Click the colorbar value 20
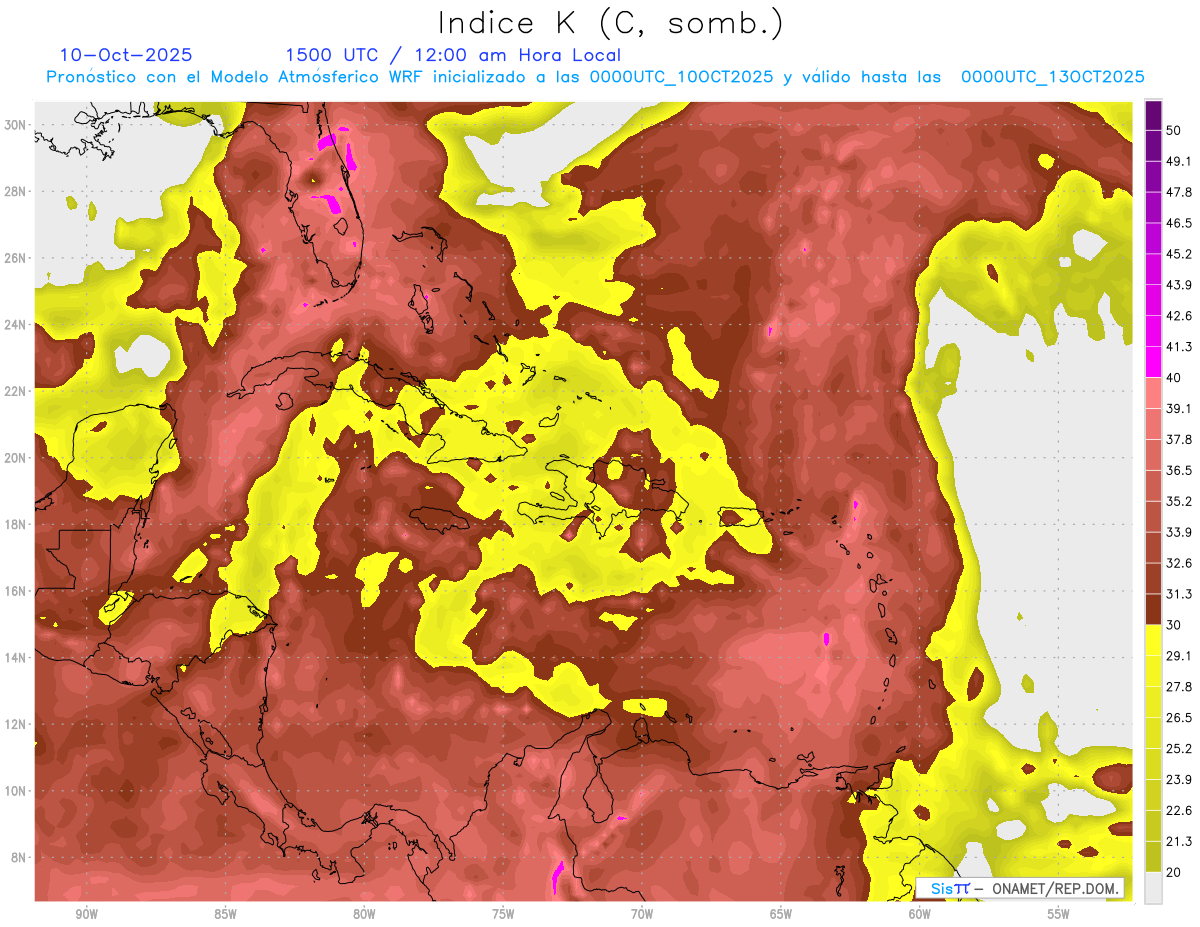 pyautogui.click(x=1174, y=872)
